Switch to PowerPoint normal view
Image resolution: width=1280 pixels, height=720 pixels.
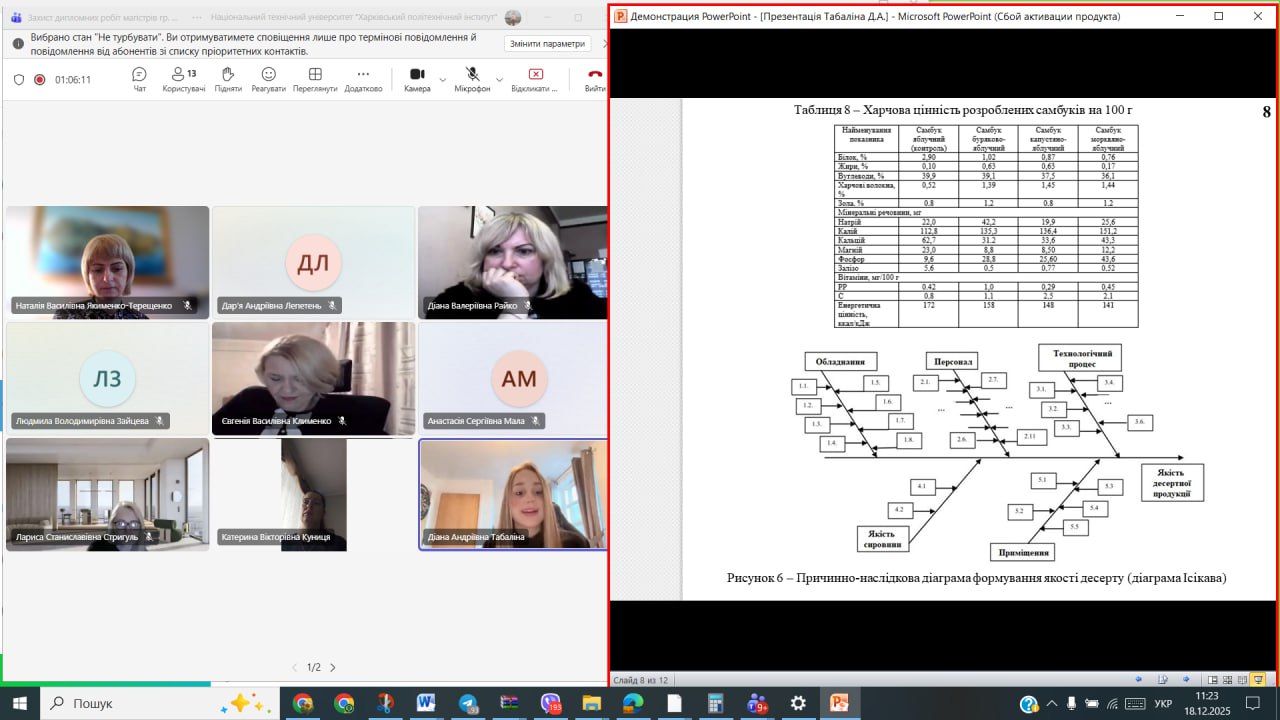click(x=1213, y=680)
